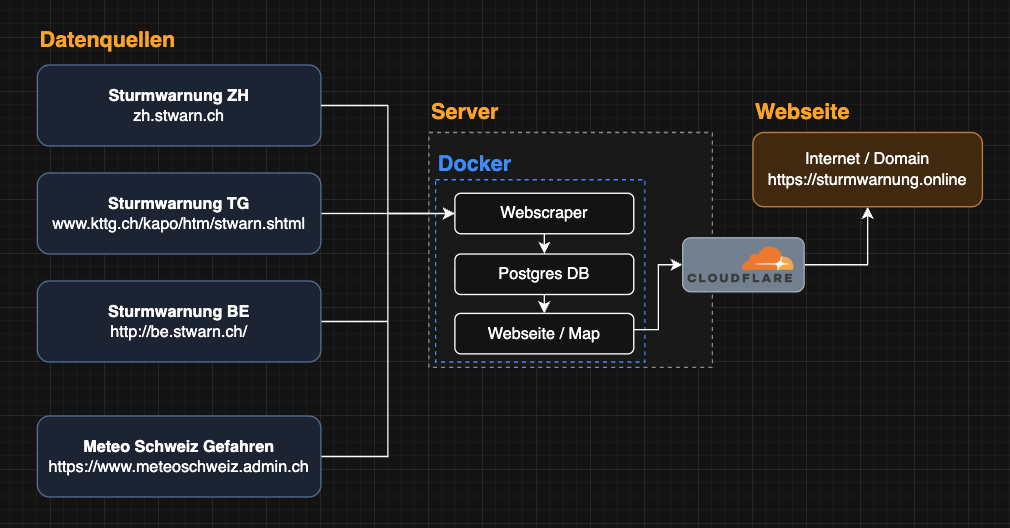This screenshot has height=528, width=1010.
Task: Click the Cloudflare logo
Action: click(743, 265)
